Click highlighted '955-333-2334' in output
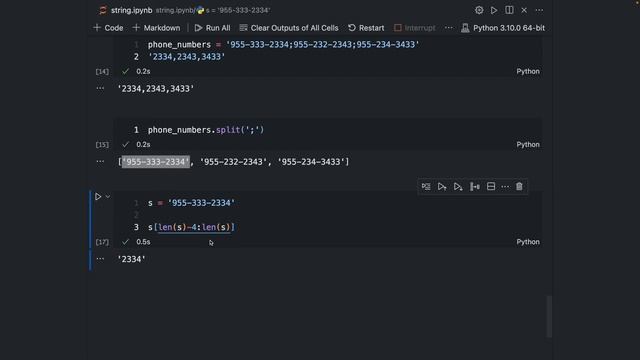The image size is (640, 360). coord(156,162)
